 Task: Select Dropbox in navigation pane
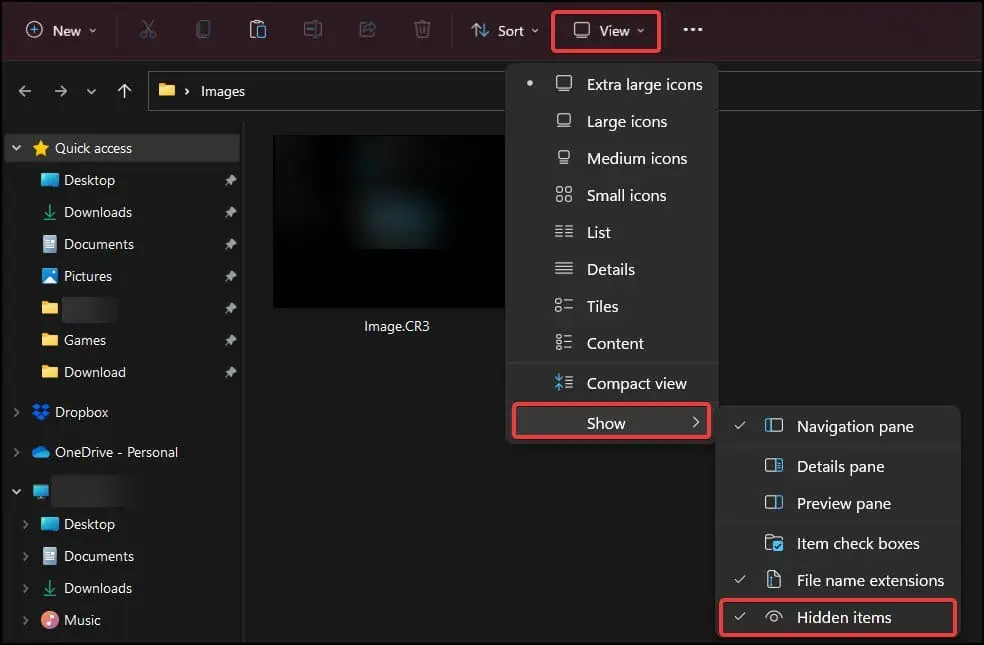click(82, 412)
